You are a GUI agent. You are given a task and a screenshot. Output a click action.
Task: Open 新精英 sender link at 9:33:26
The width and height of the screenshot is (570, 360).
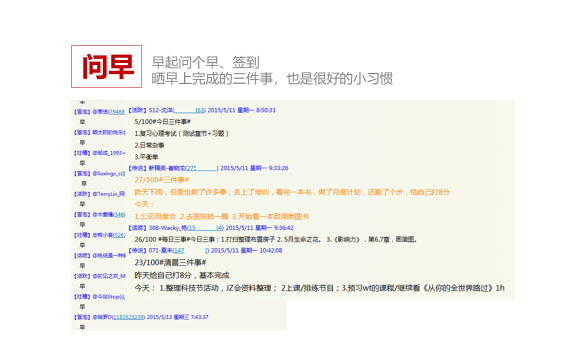pos(184,168)
